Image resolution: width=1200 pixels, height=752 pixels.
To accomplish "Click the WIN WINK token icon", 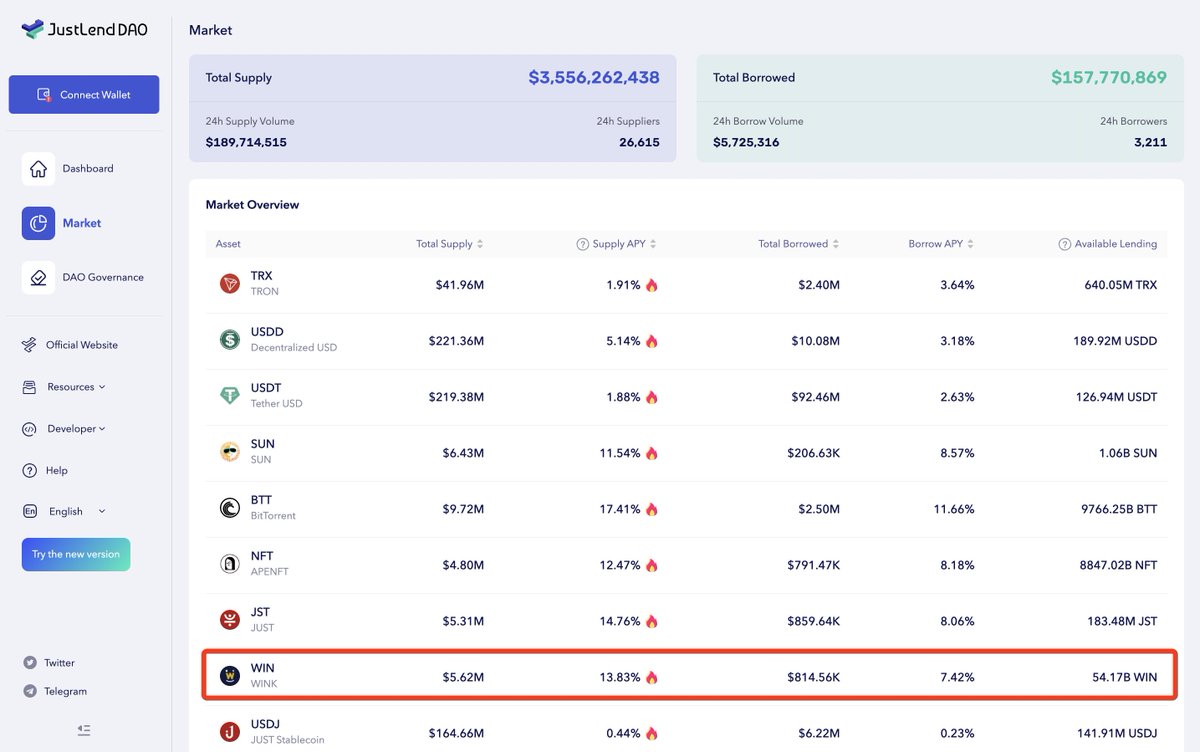I will point(230,676).
